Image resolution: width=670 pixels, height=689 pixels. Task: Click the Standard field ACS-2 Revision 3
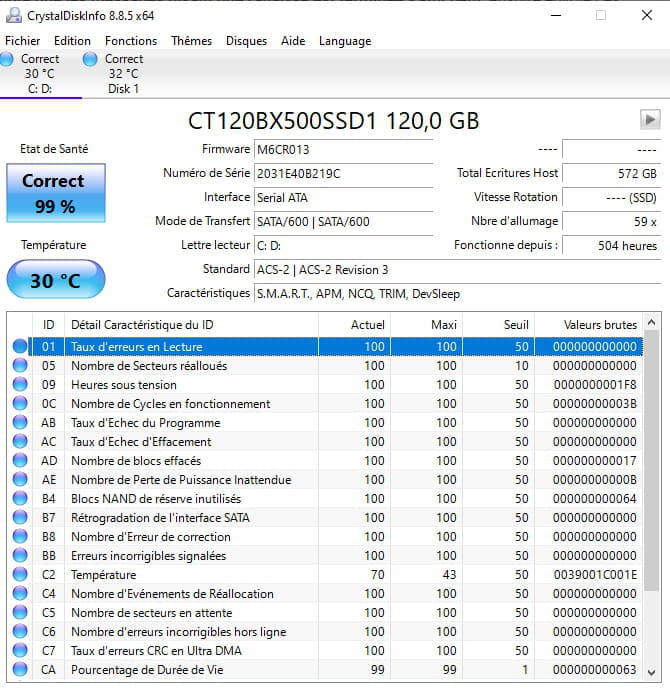coord(457,269)
